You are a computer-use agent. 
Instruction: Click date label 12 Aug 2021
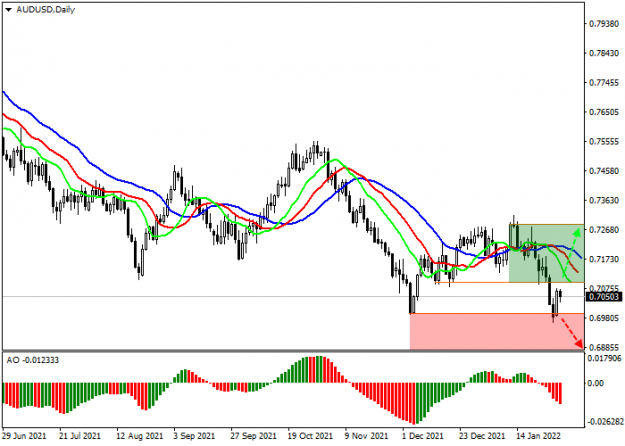(x=140, y=436)
